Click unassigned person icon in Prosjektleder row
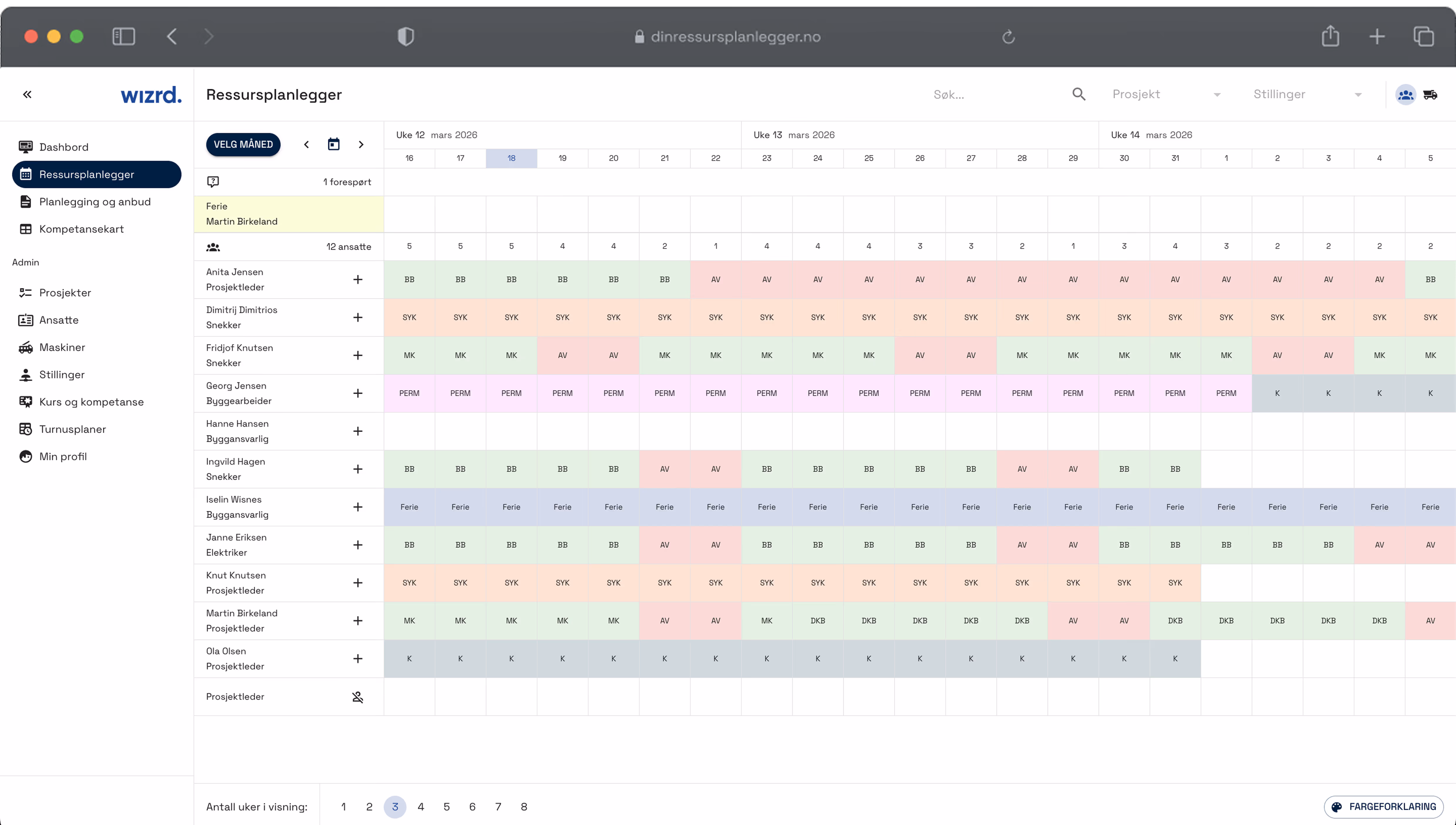Viewport: 1456px width, 825px height. 358,697
